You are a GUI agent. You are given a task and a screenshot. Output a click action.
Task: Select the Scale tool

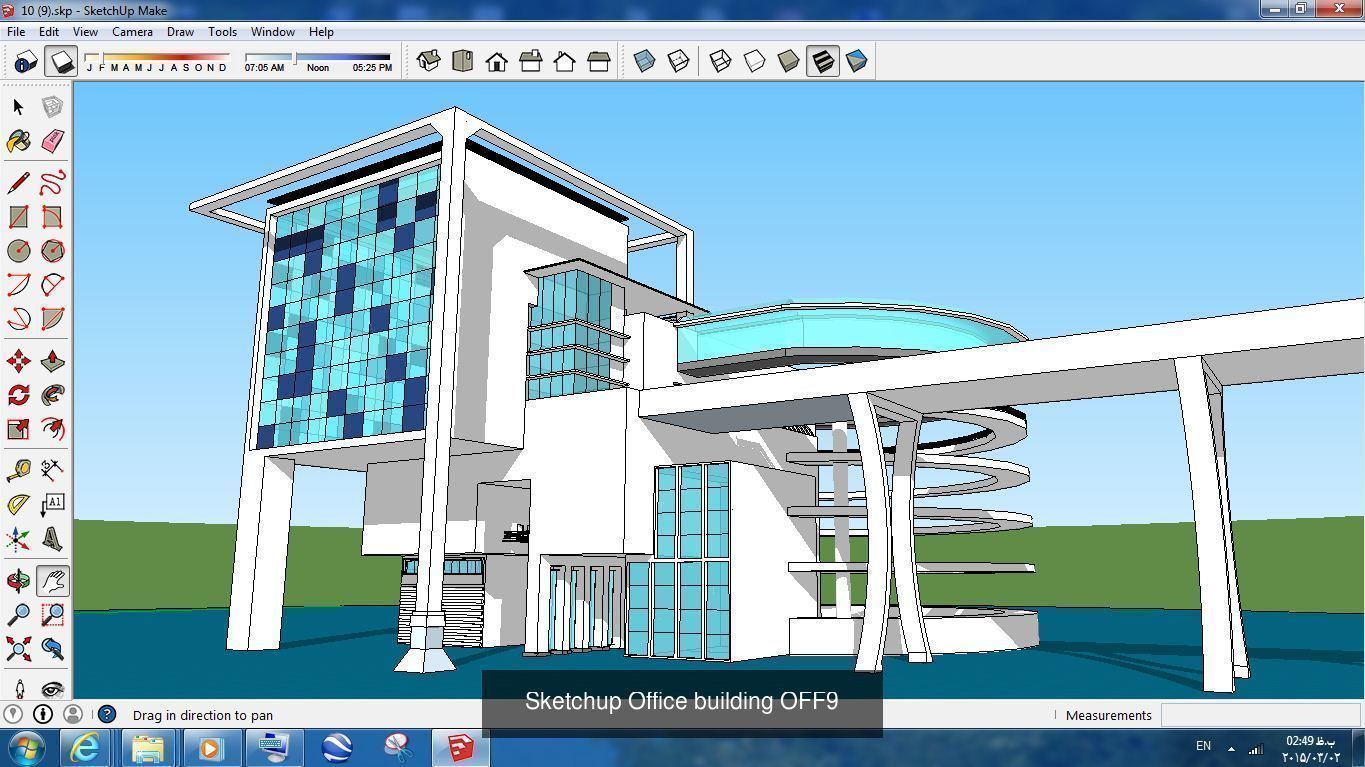(18, 429)
